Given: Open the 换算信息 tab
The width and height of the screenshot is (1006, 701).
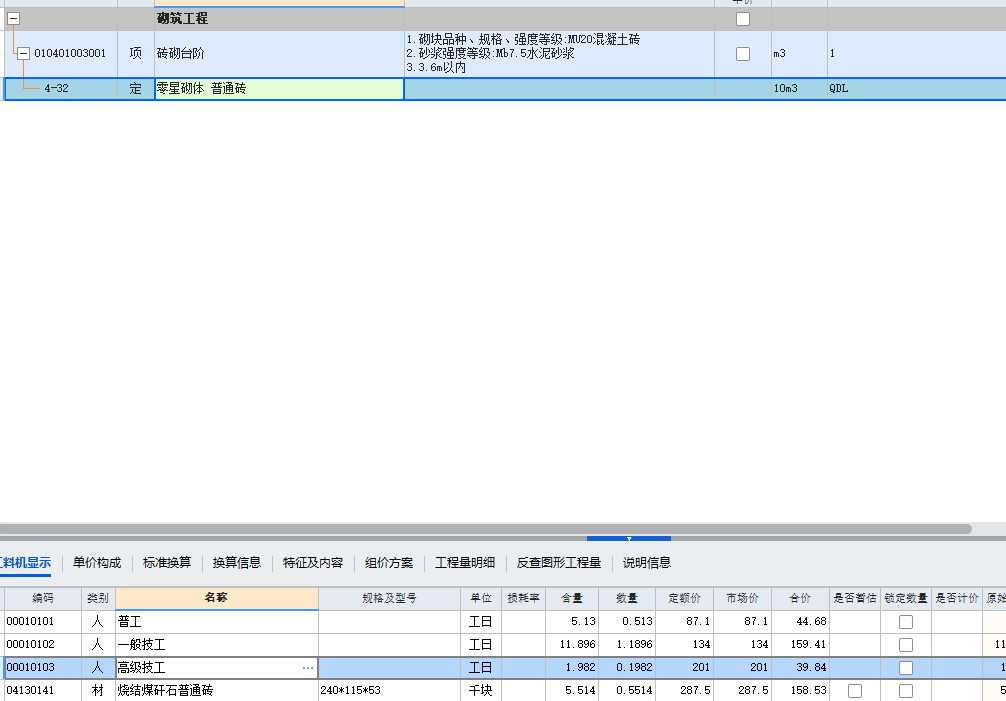Looking at the screenshot, I should pyautogui.click(x=237, y=562).
